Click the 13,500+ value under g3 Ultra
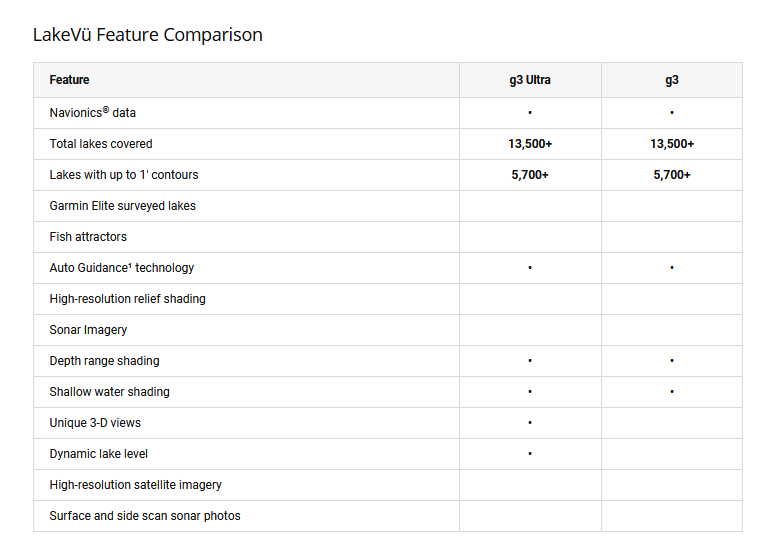Image resolution: width=766 pixels, height=555 pixels. (530, 144)
